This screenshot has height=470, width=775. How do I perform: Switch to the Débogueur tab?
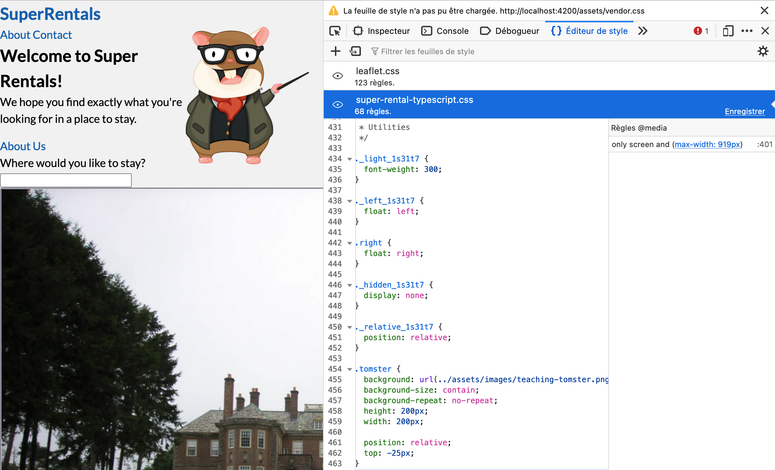click(x=510, y=31)
